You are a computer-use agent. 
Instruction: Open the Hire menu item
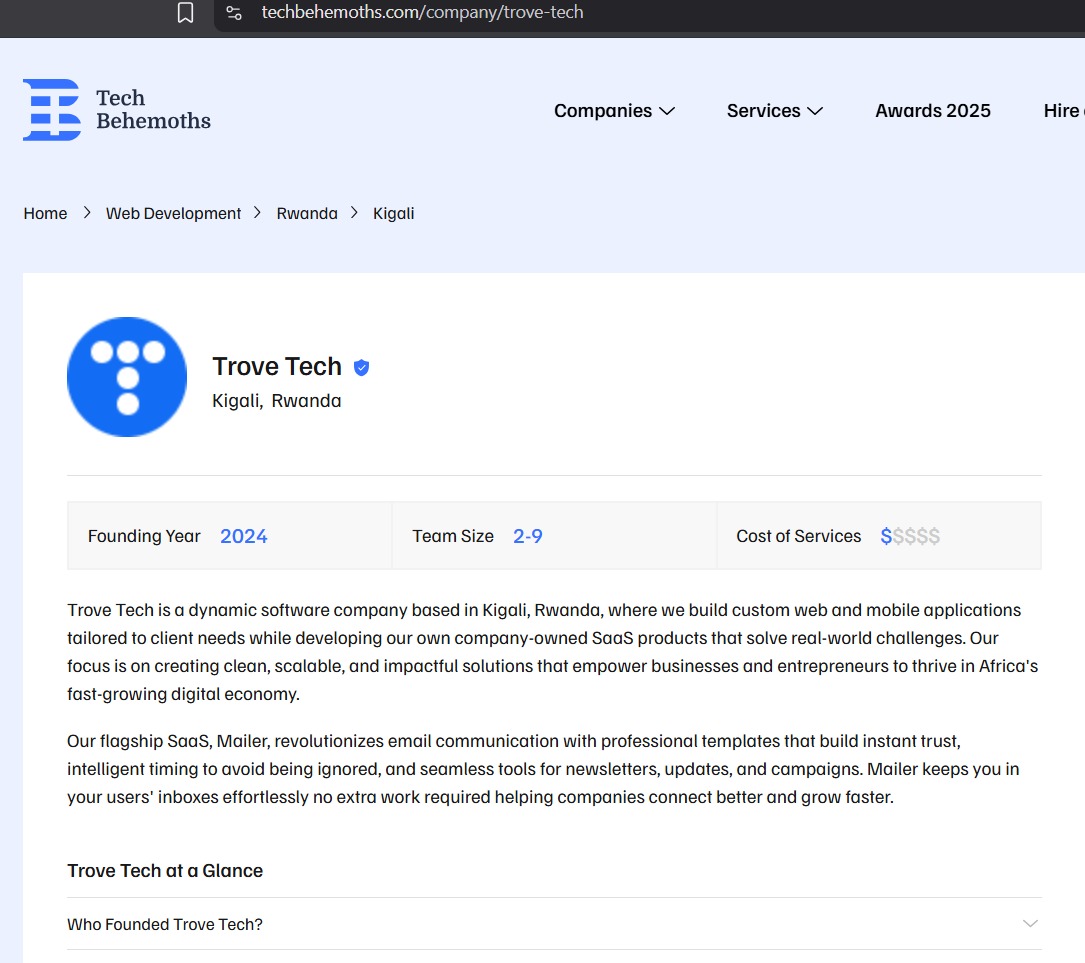[x=1063, y=111]
